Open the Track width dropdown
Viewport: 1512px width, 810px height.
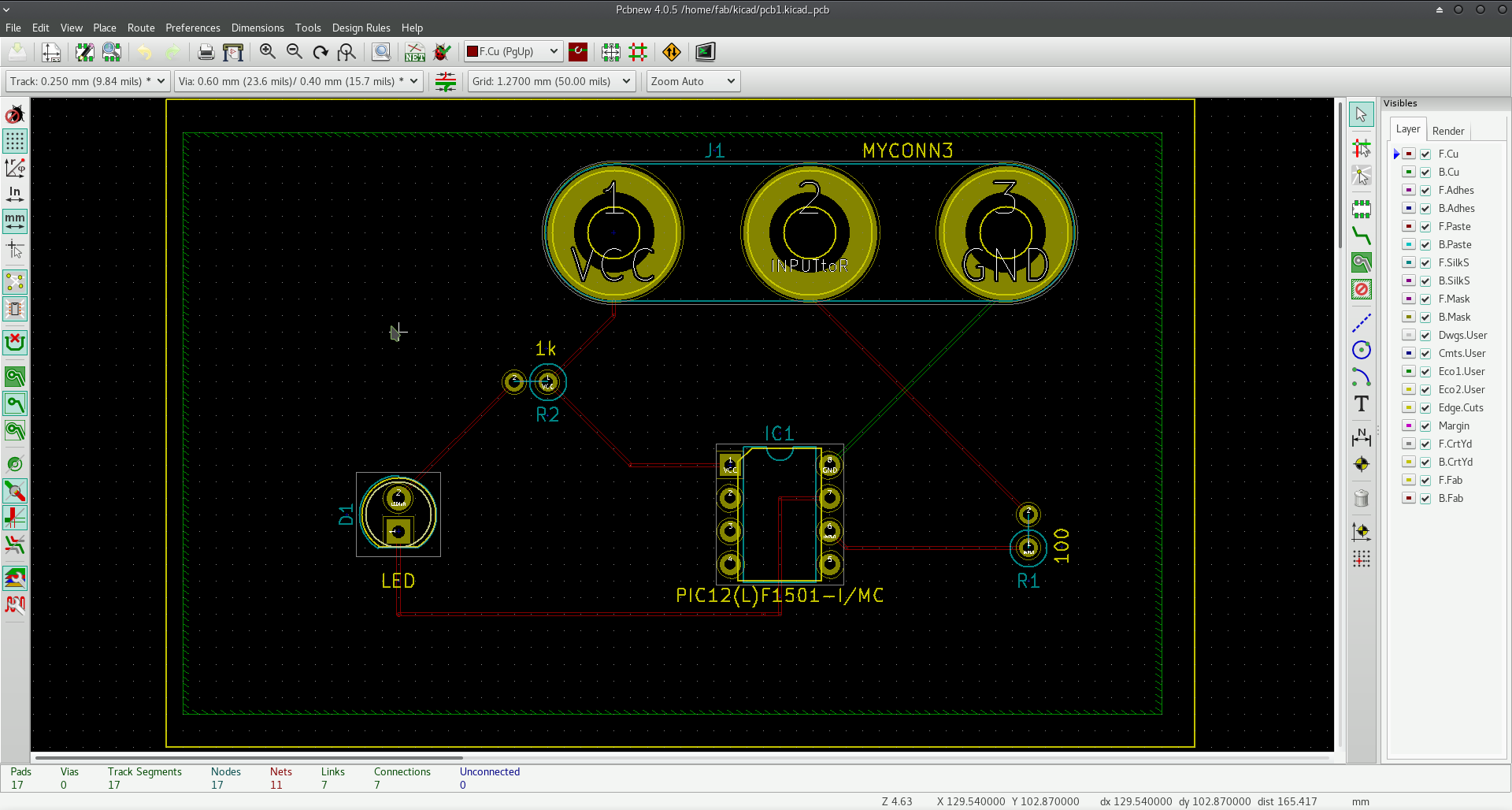tap(87, 81)
